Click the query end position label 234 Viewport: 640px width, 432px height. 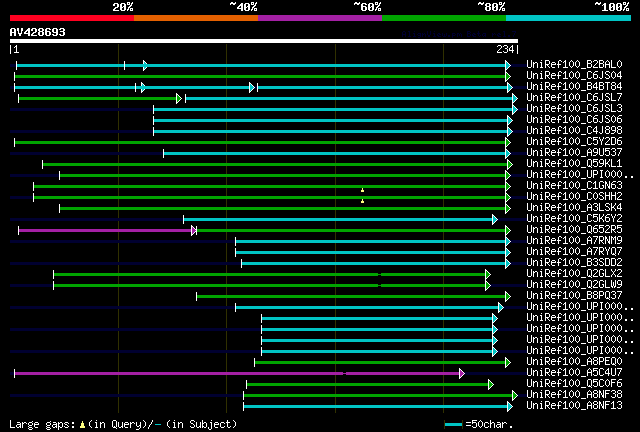click(505, 49)
